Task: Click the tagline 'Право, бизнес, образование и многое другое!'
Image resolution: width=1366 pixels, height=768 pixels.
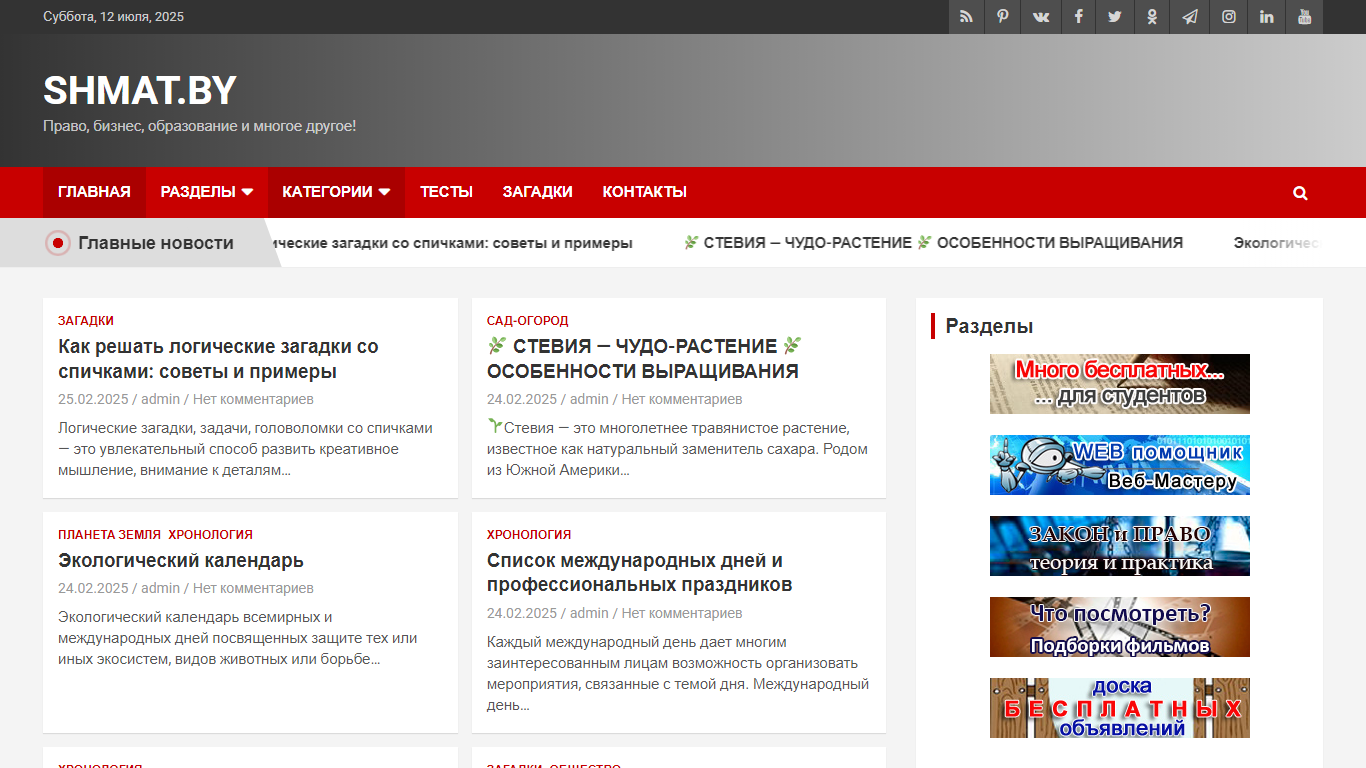Action: 200,126
